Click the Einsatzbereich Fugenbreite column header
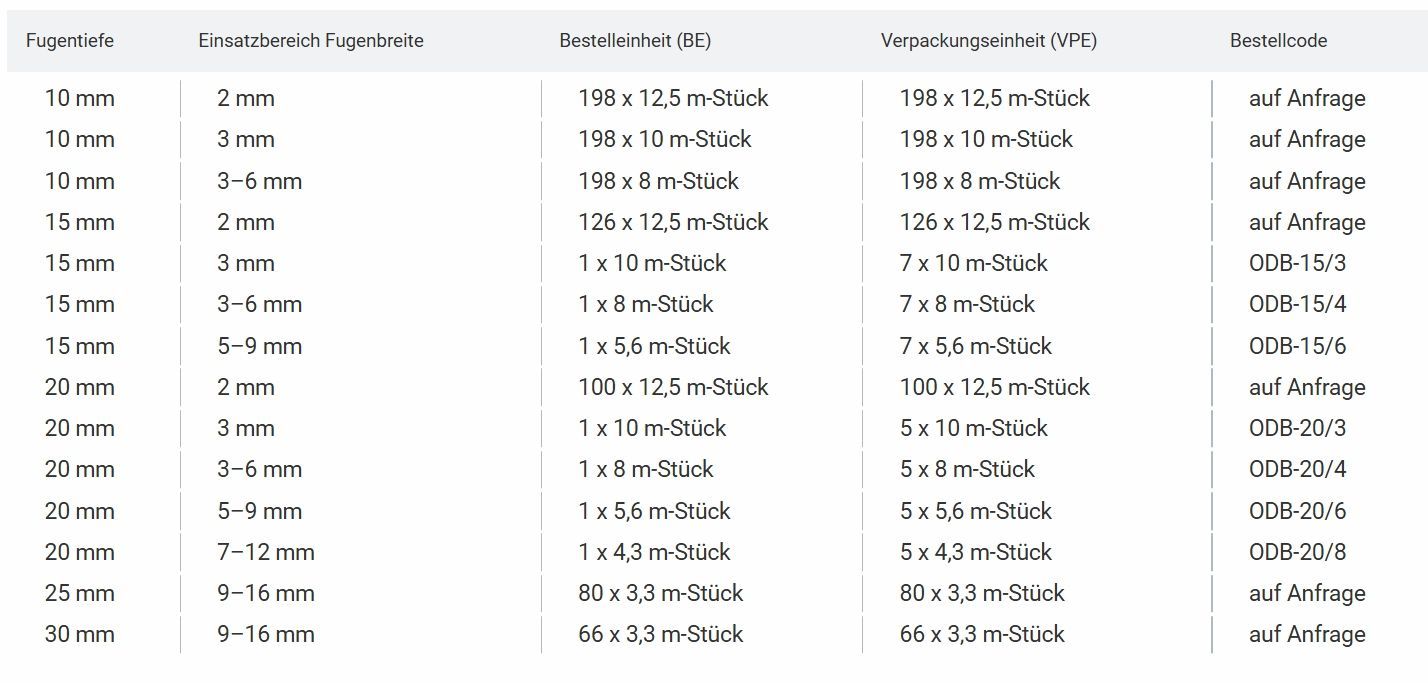Image resolution: width=1428 pixels, height=683 pixels. [x=311, y=41]
